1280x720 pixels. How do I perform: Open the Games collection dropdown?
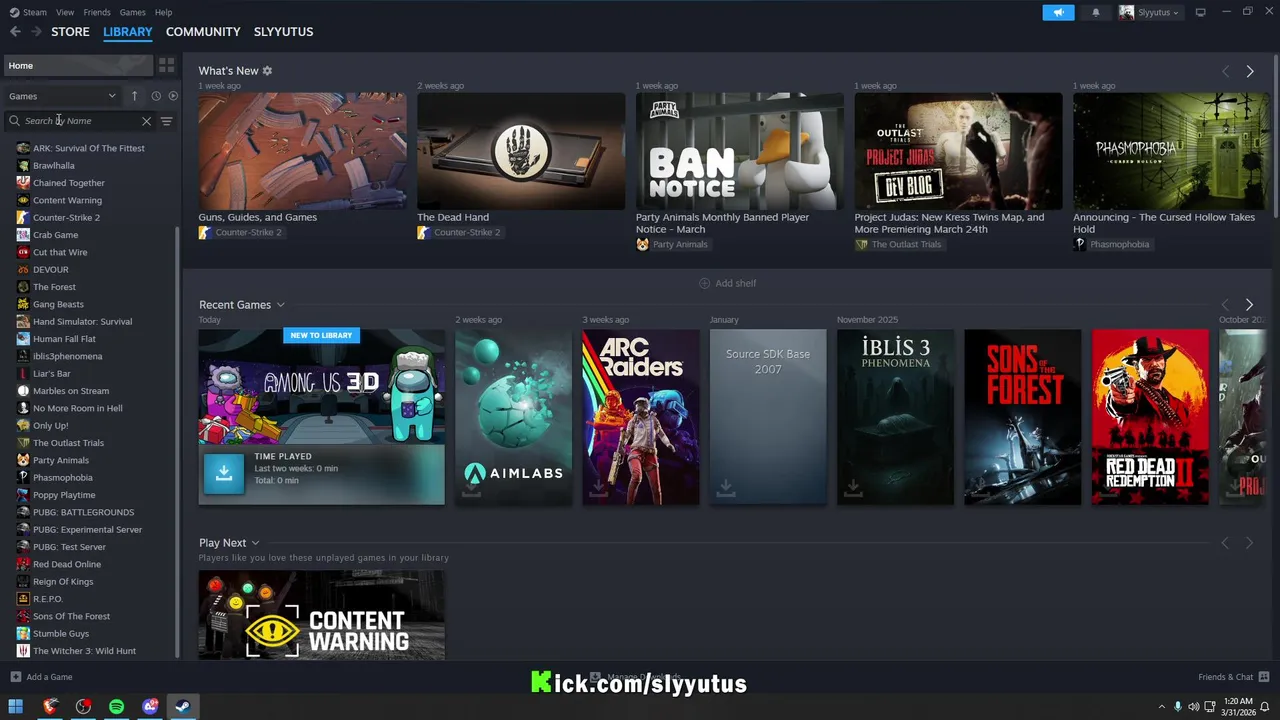tap(63, 96)
